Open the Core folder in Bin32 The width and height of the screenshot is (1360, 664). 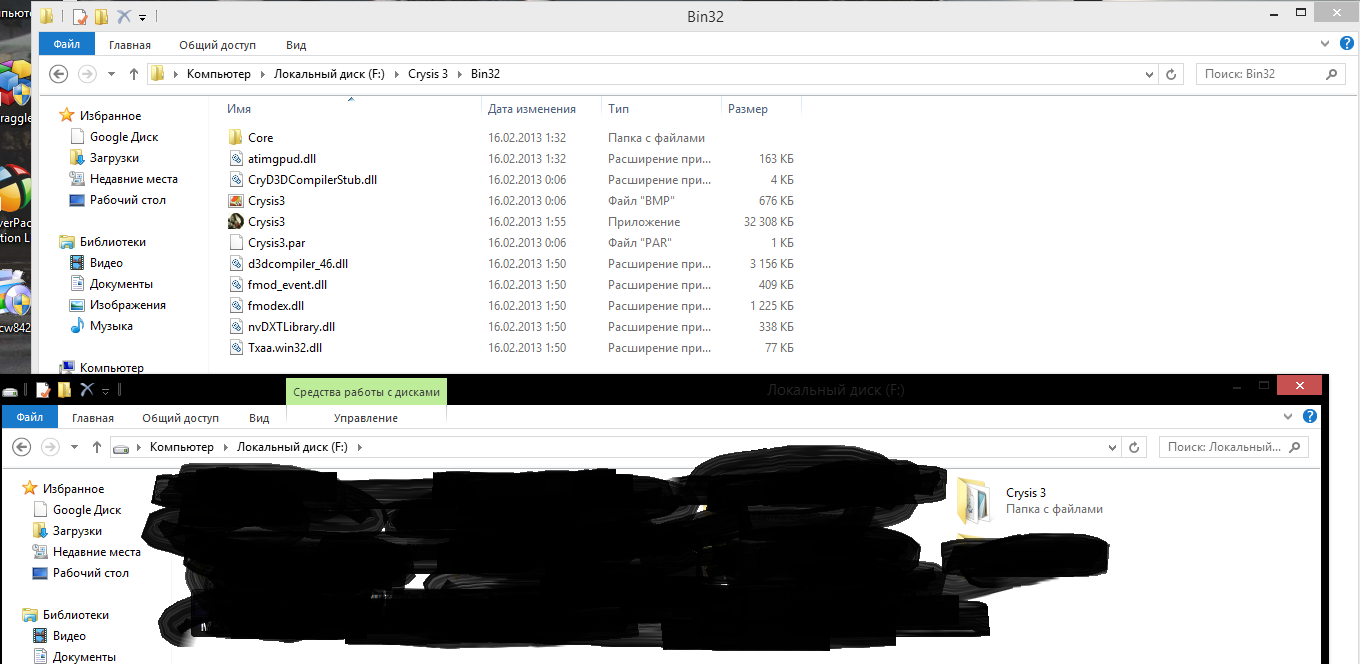(260, 138)
